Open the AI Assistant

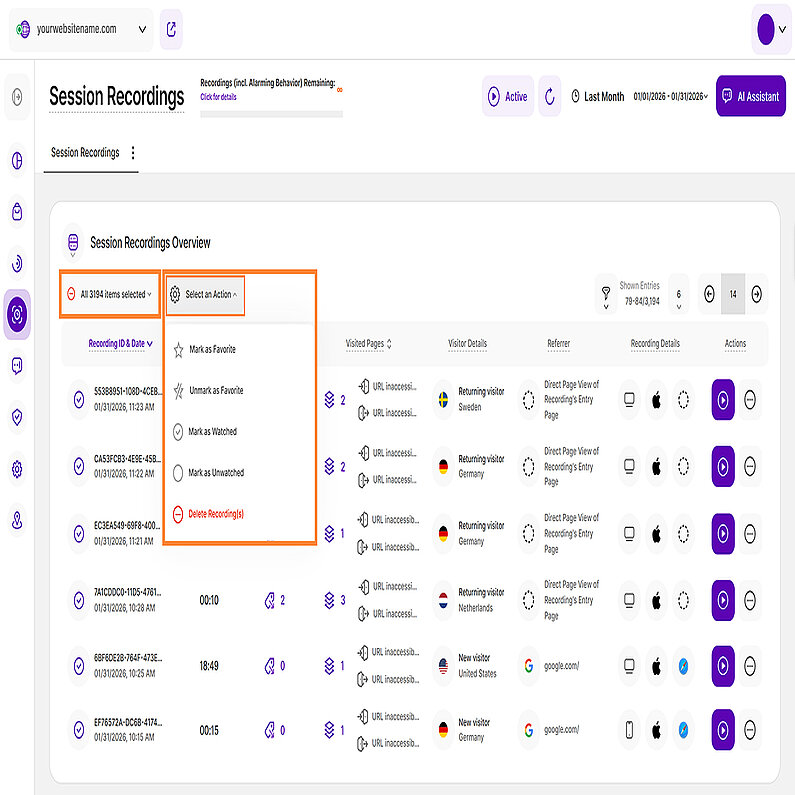click(750, 96)
